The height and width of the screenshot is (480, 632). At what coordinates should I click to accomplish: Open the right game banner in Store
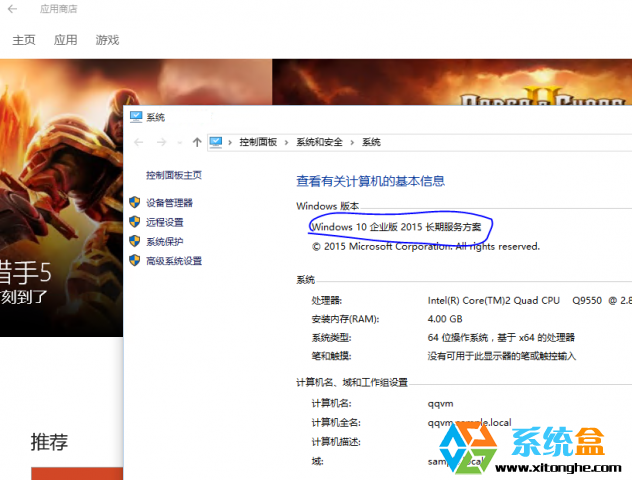[452, 82]
